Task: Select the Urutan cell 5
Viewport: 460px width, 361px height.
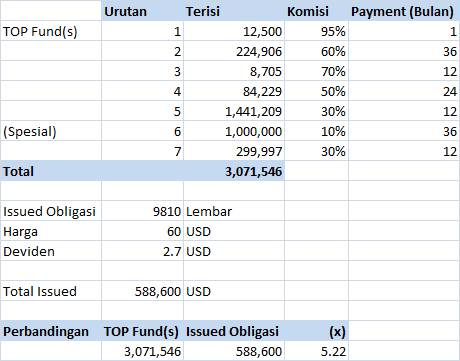Action: 142,111
